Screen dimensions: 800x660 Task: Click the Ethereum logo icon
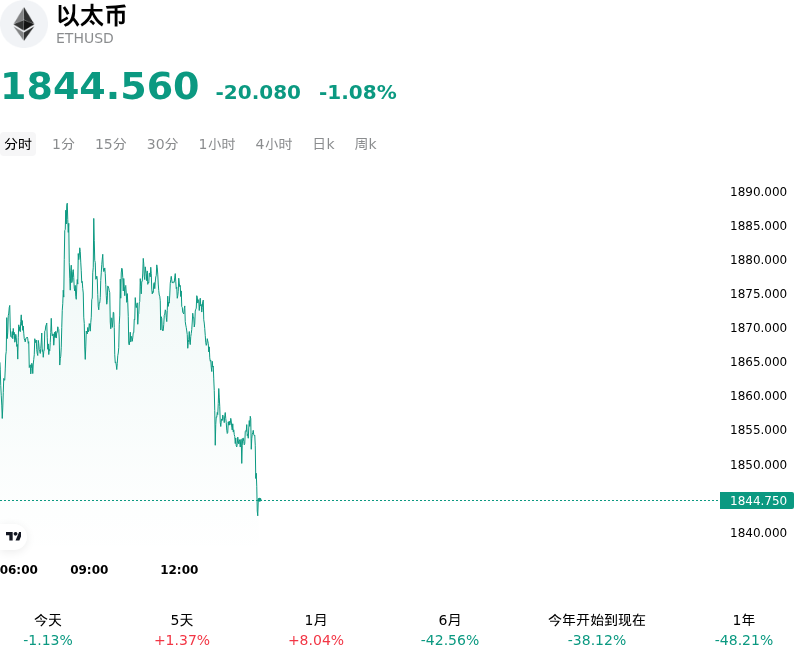(x=23, y=24)
